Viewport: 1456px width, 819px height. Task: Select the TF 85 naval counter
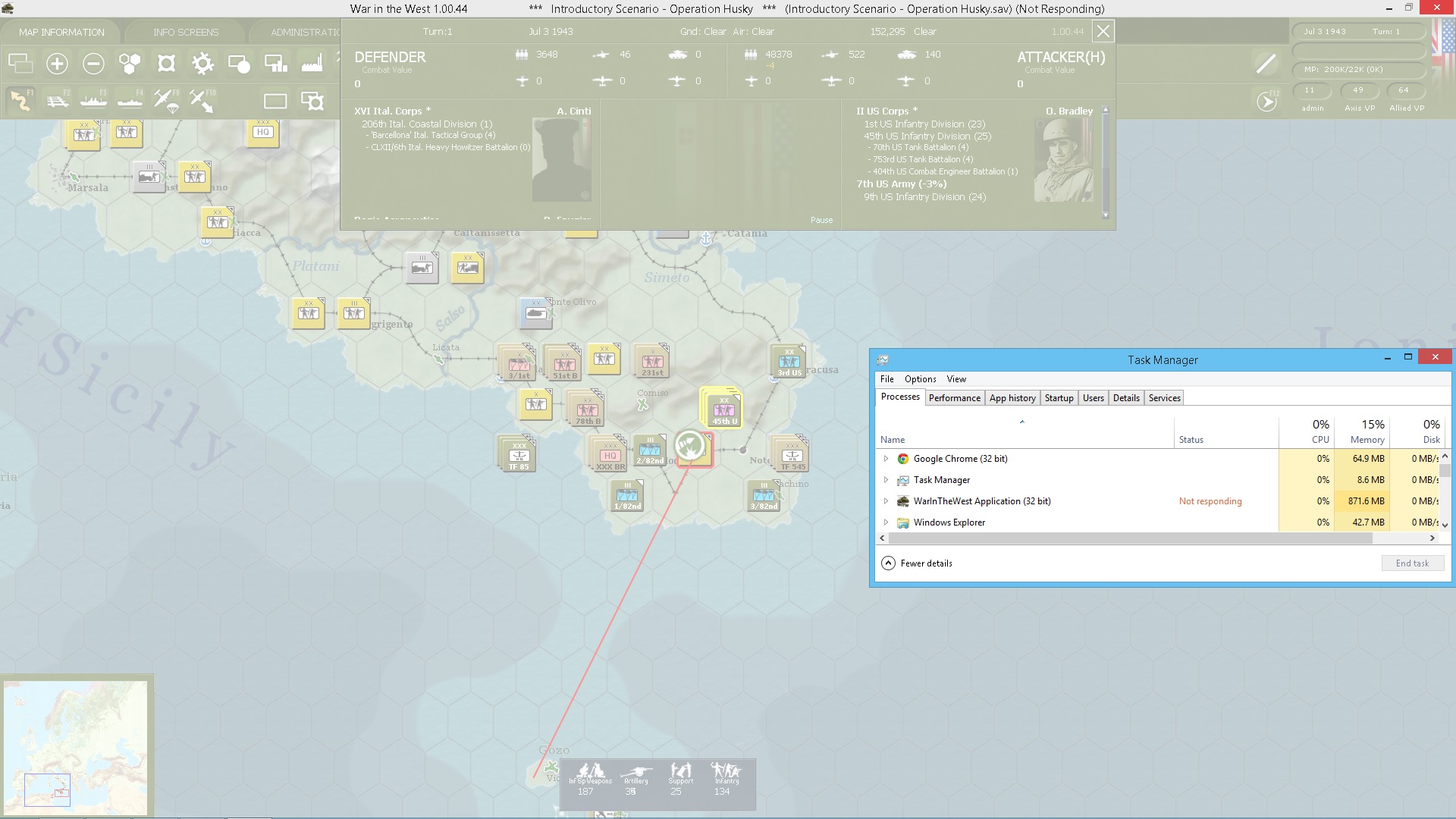click(518, 453)
